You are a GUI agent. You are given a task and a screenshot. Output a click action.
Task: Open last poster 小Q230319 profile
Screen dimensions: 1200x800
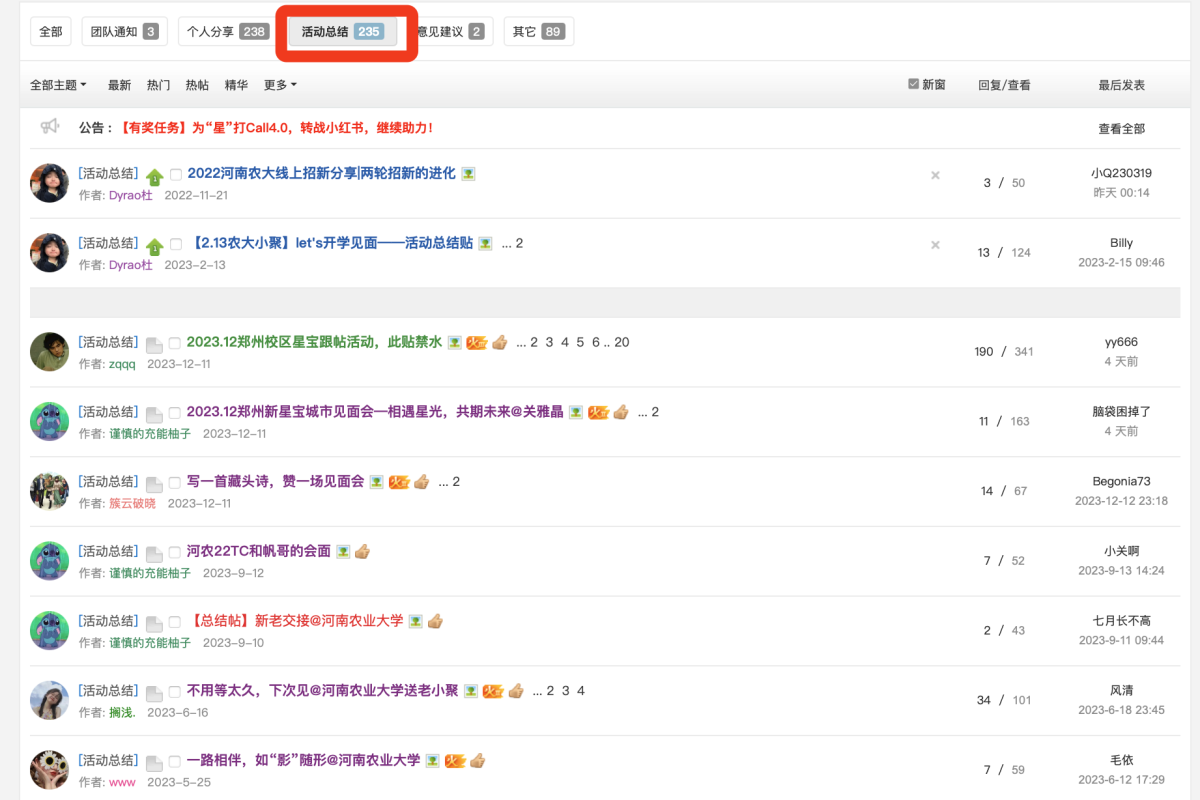(x=1121, y=173)
